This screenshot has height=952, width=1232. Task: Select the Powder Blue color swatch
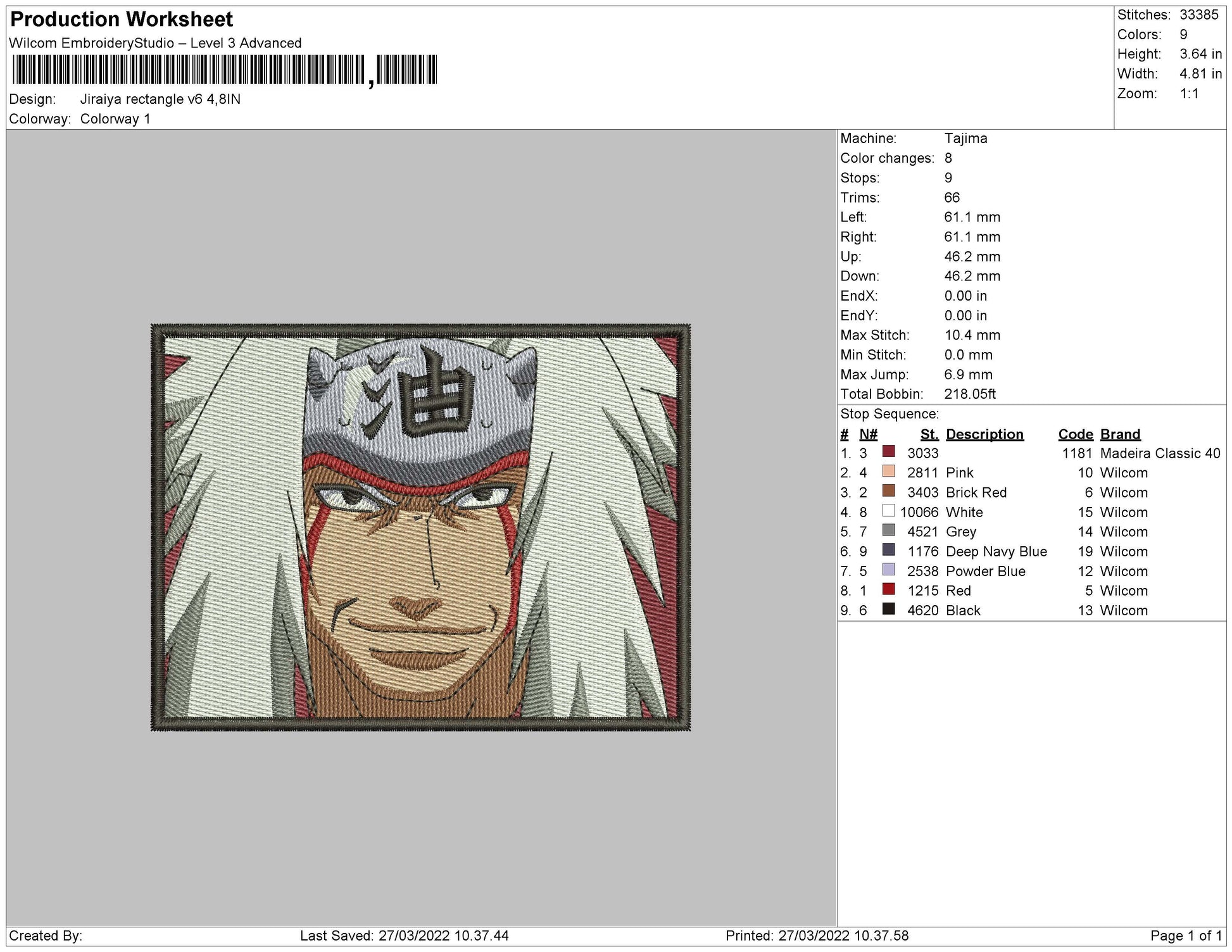pyautogui.click(x=888, y=570)
